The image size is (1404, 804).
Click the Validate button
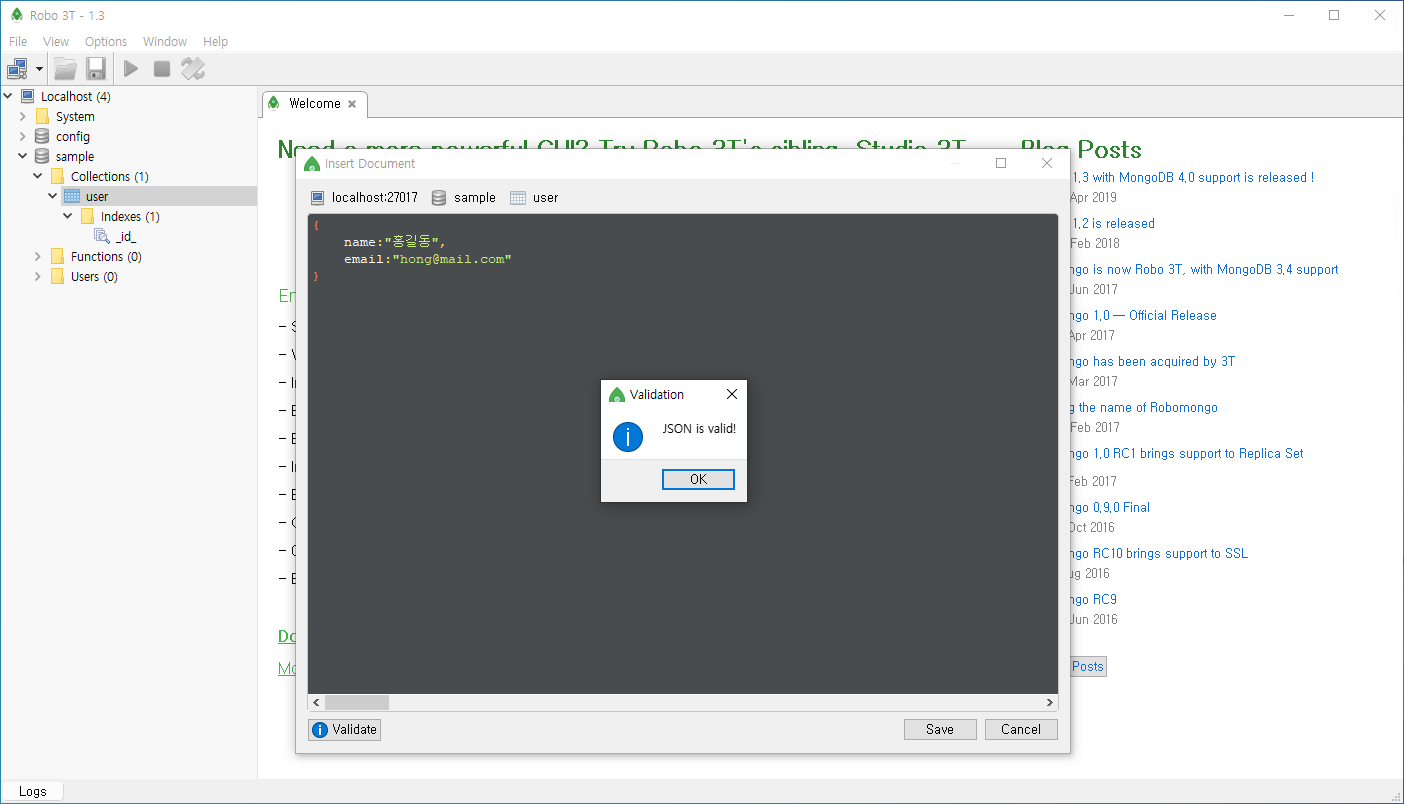(x=345, y=729)
